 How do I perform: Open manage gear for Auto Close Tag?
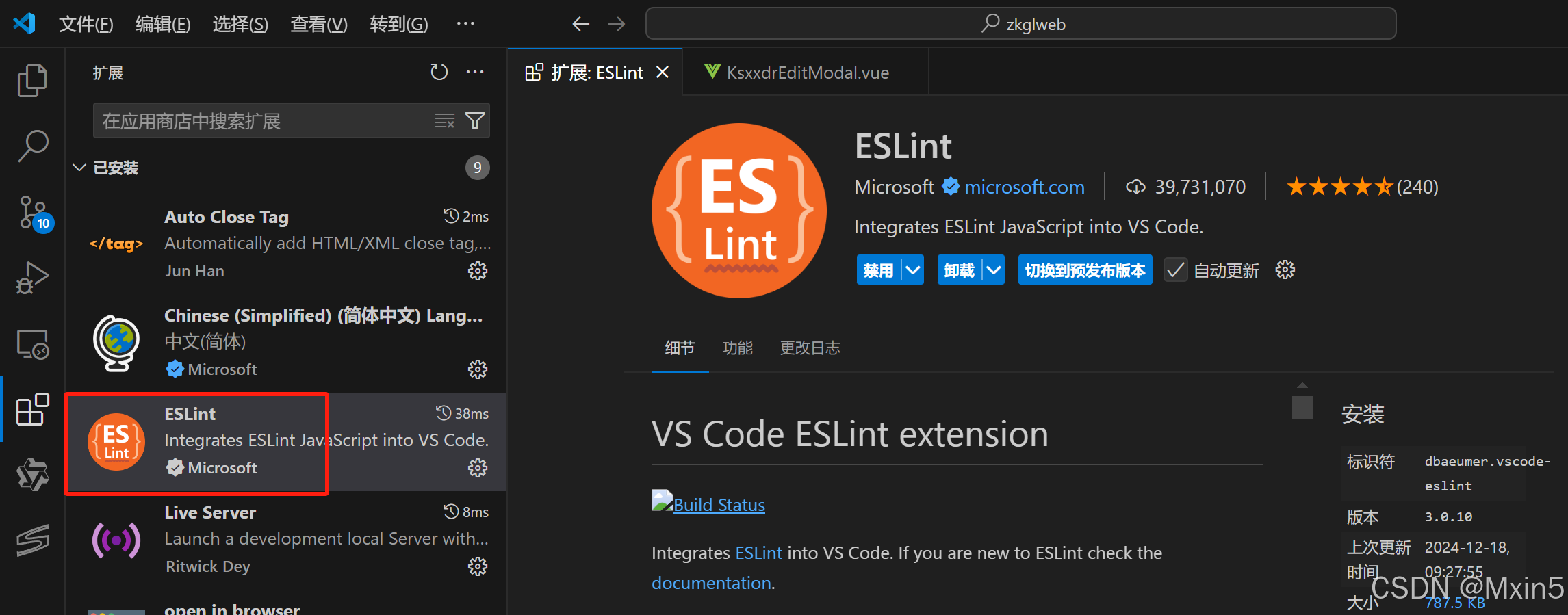pyautogui.click(x=477, y=271)
